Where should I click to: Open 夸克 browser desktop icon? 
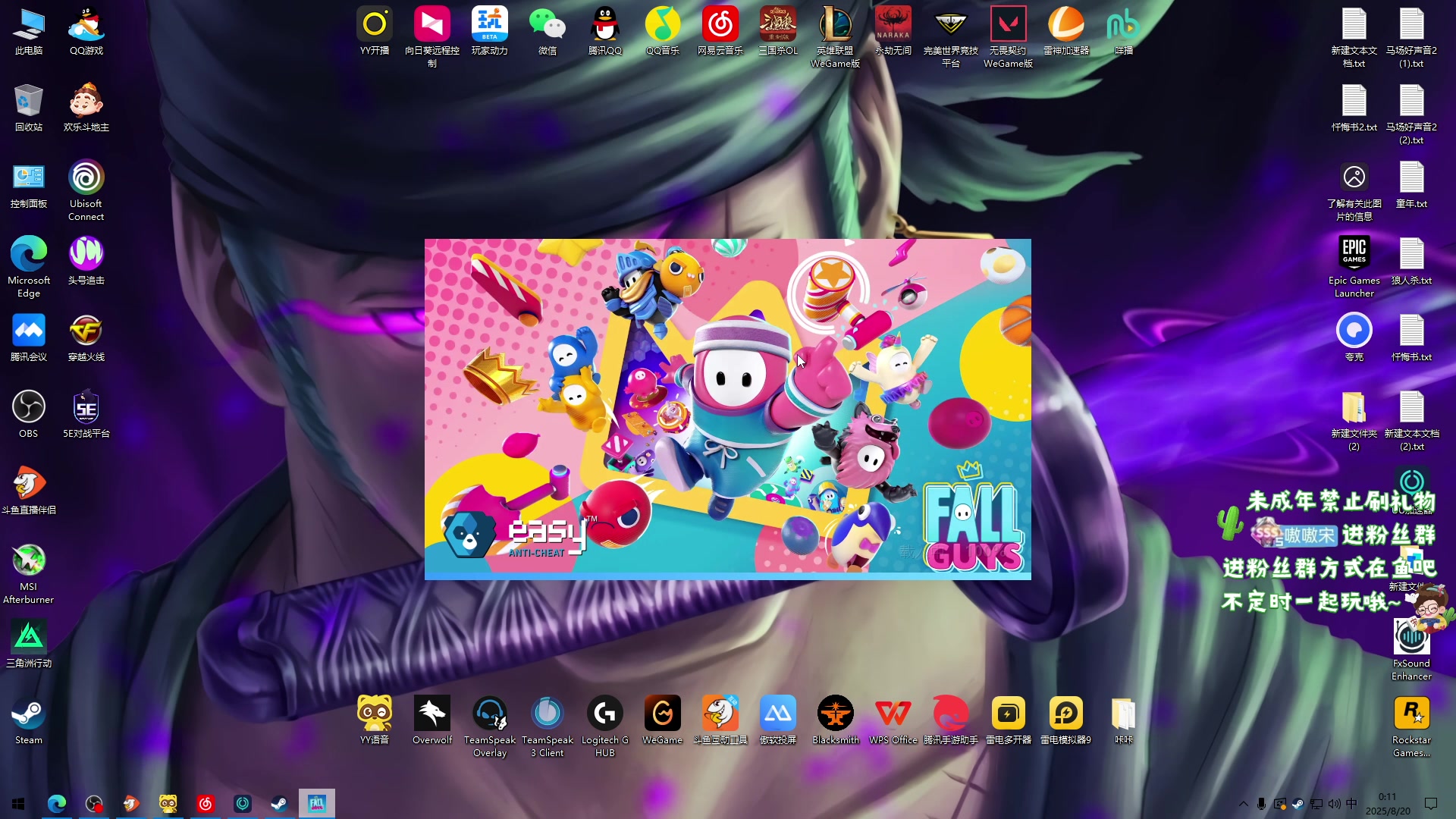pyautogui.click(x=1354, y=338)
